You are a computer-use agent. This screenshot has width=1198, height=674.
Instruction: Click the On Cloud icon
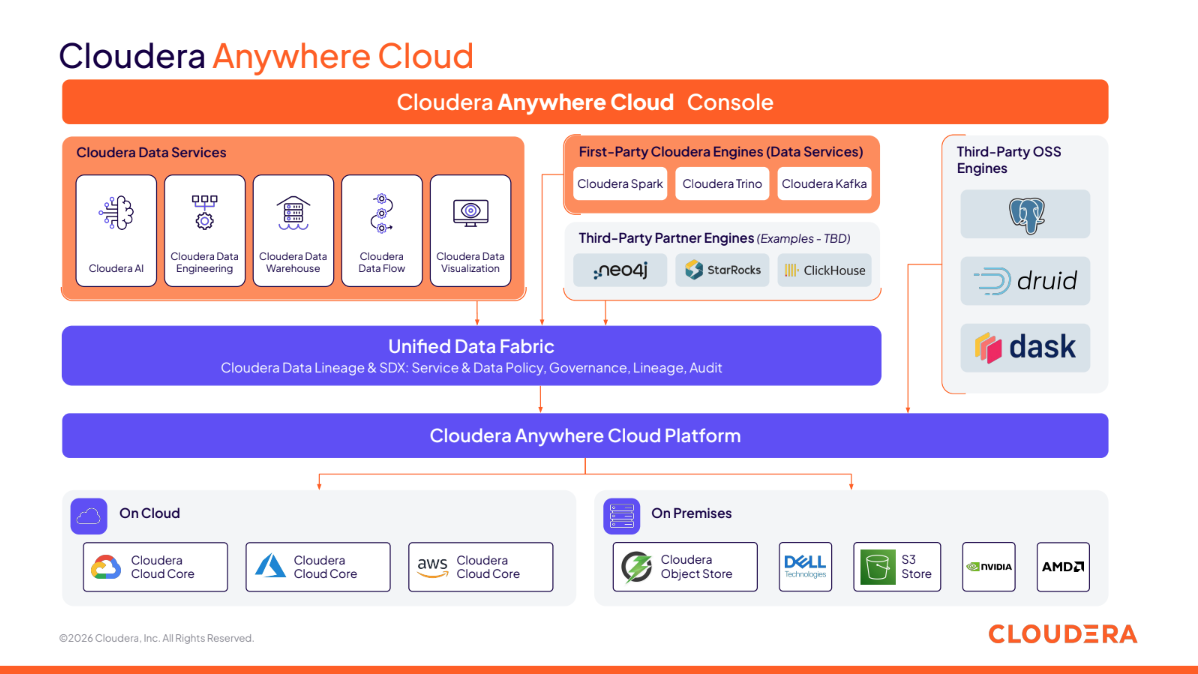coord(89,515)
